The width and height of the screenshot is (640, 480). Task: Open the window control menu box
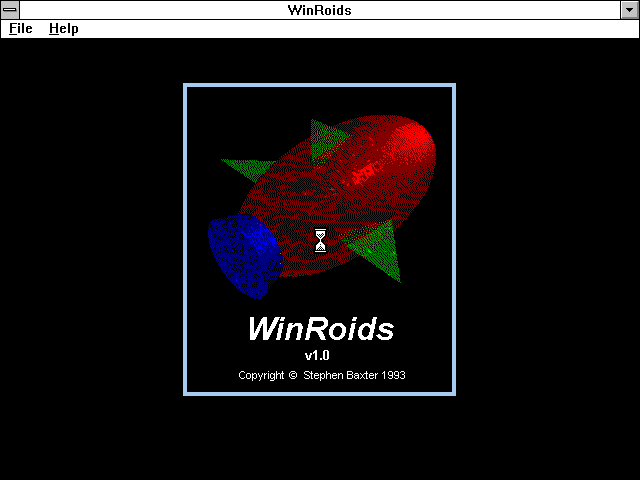point(10,10)
